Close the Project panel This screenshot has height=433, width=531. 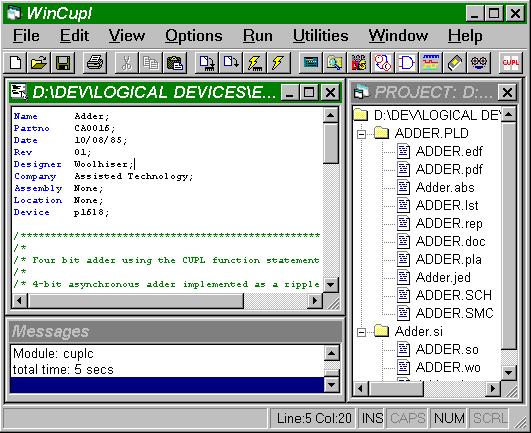507,92
